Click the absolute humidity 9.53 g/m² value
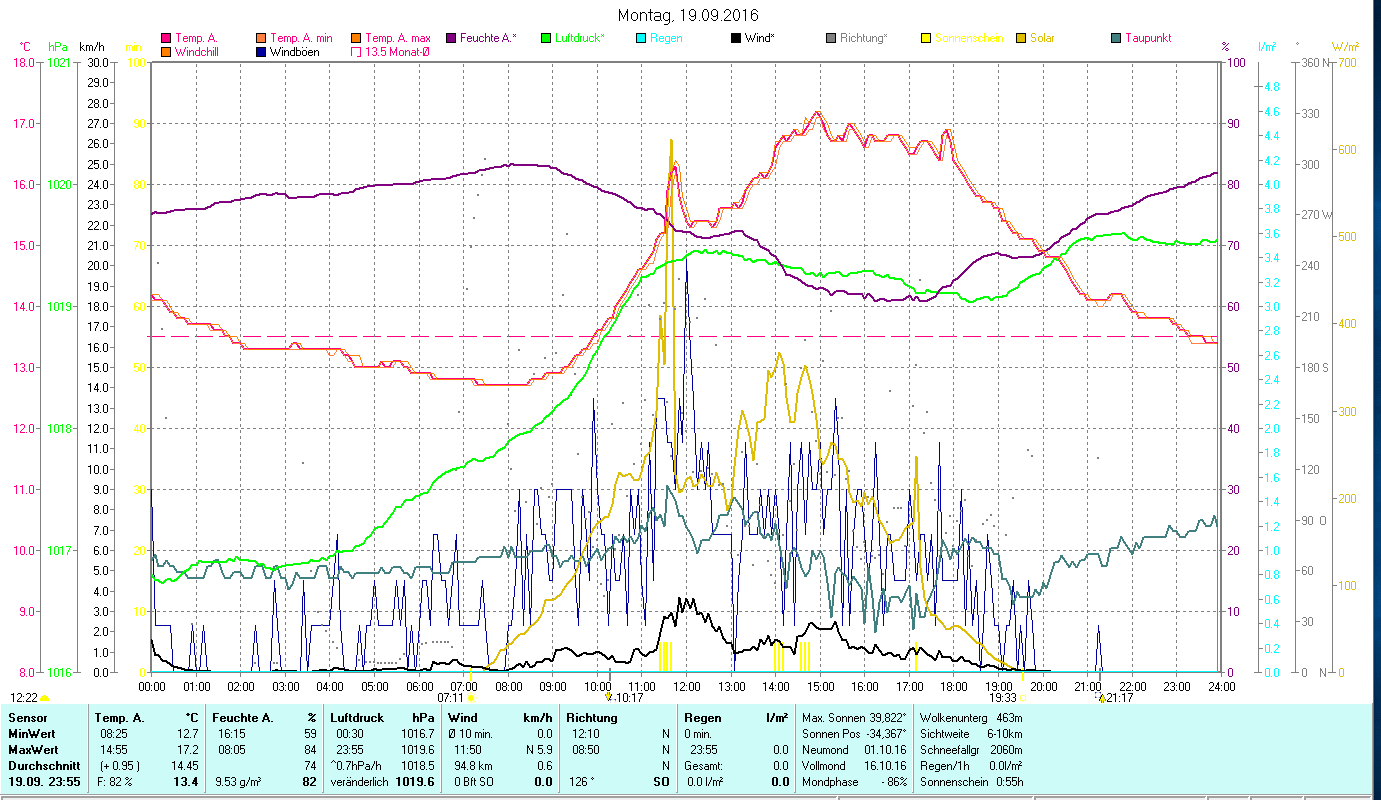 (x=238, y=781)
